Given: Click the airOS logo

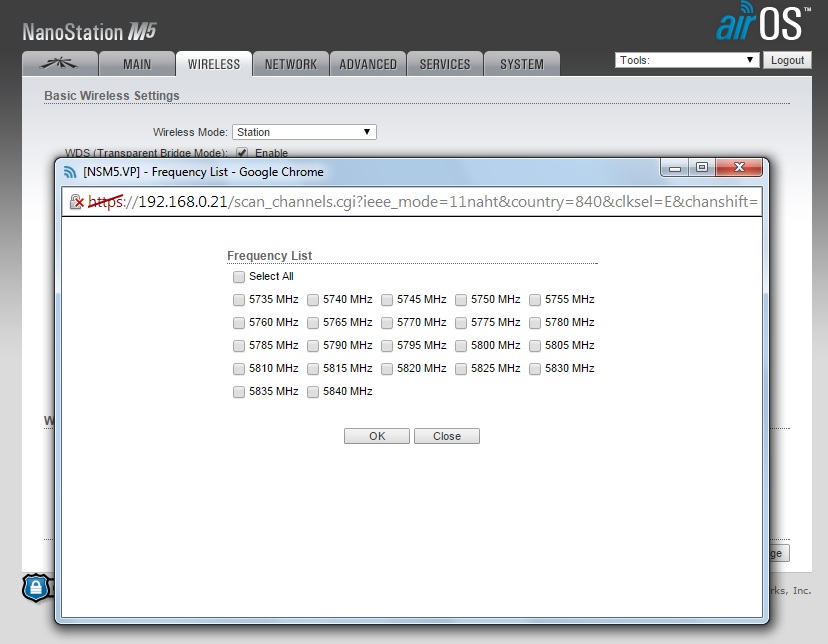Looking at the screenshot, I should tap(763, 22).
